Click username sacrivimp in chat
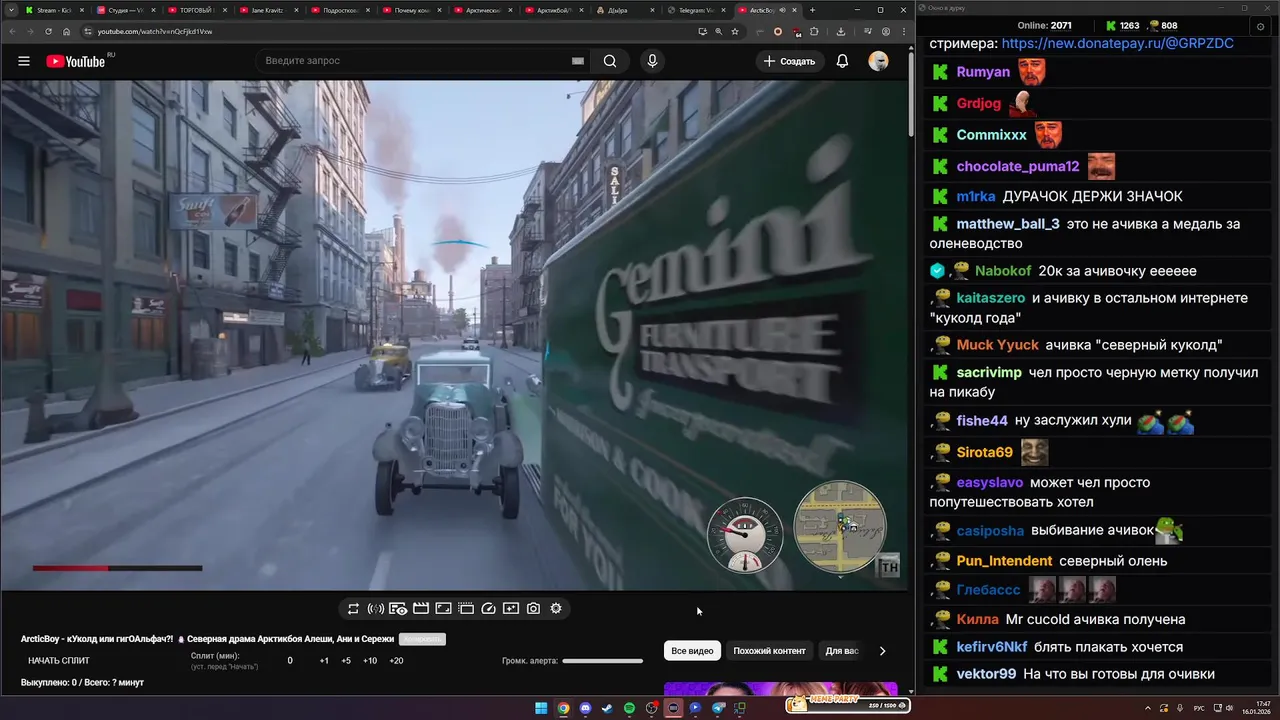The height and width of the screenshot is (720, 1280). click(x=989, y=372)
